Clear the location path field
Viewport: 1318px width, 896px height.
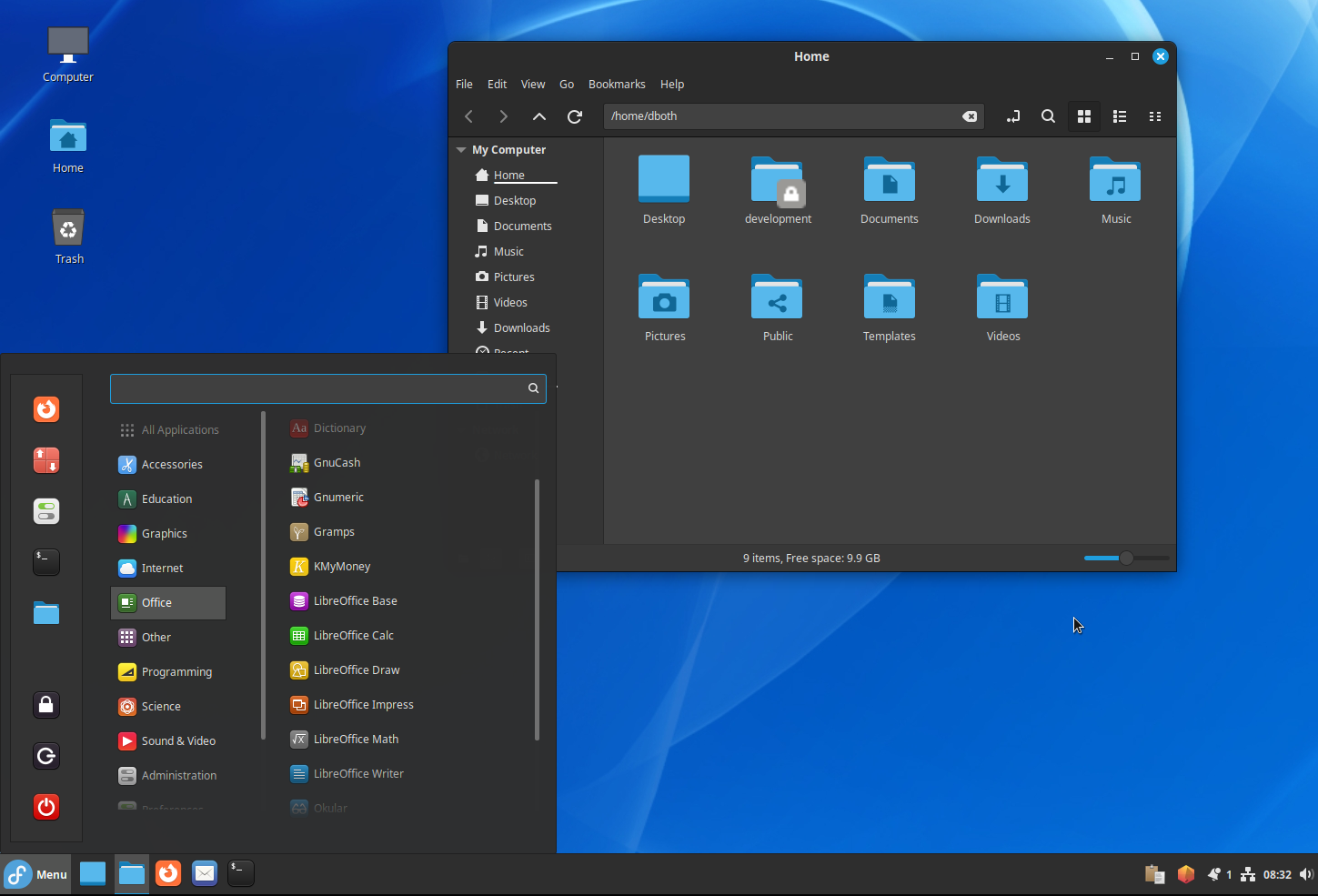970,116
